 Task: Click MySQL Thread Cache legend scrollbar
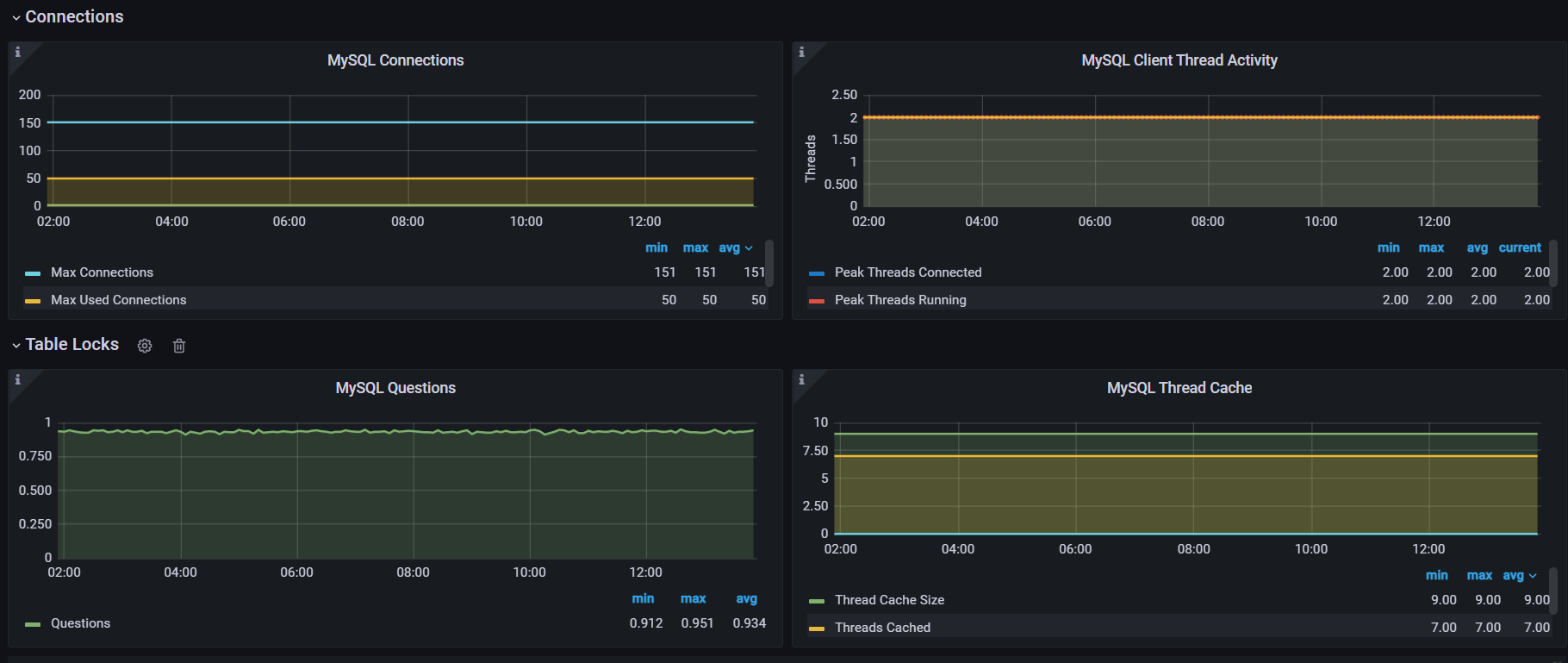(1553, 591)
